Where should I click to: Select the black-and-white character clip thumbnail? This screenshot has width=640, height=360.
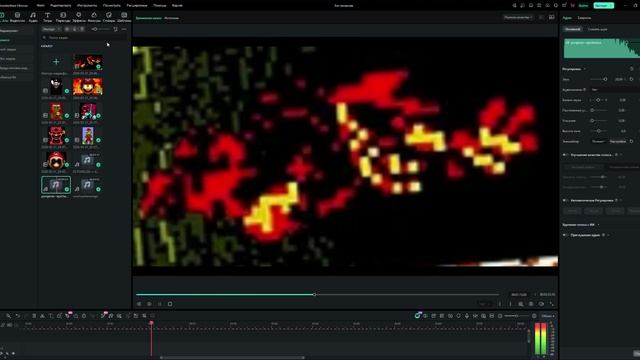click(x=56, y=86)
